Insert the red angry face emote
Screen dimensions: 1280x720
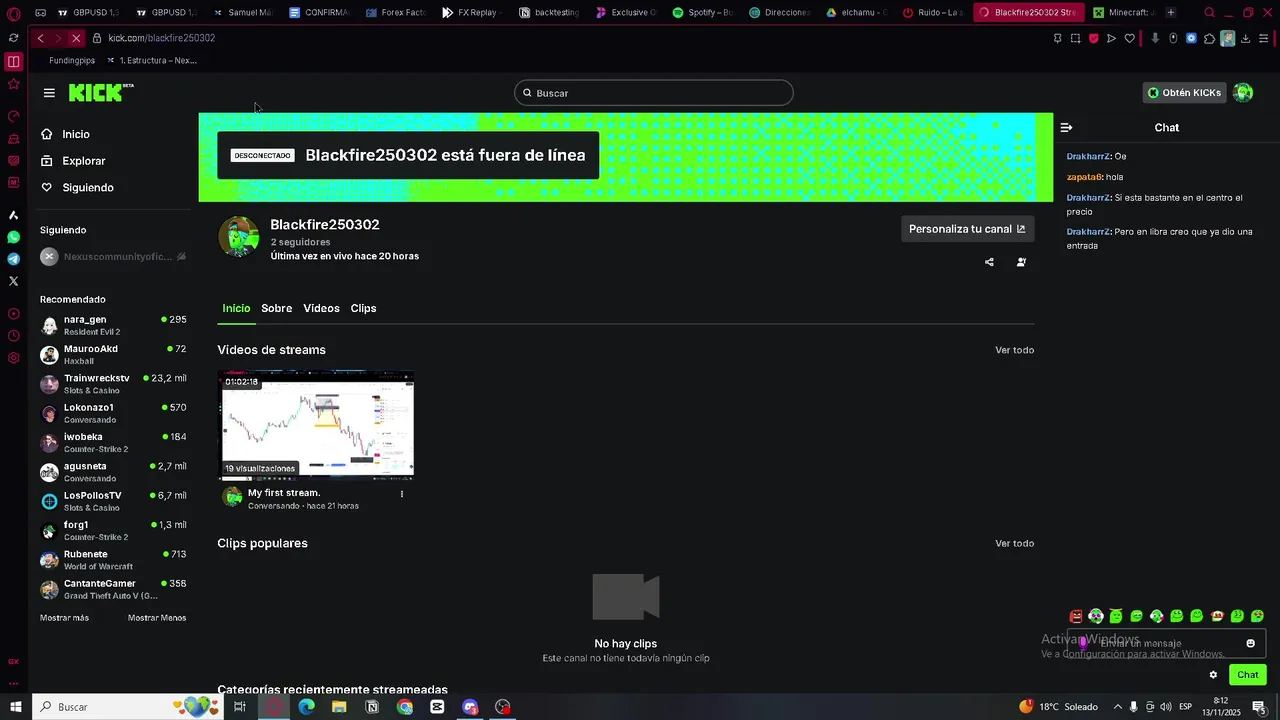[x=1076, y=616]
